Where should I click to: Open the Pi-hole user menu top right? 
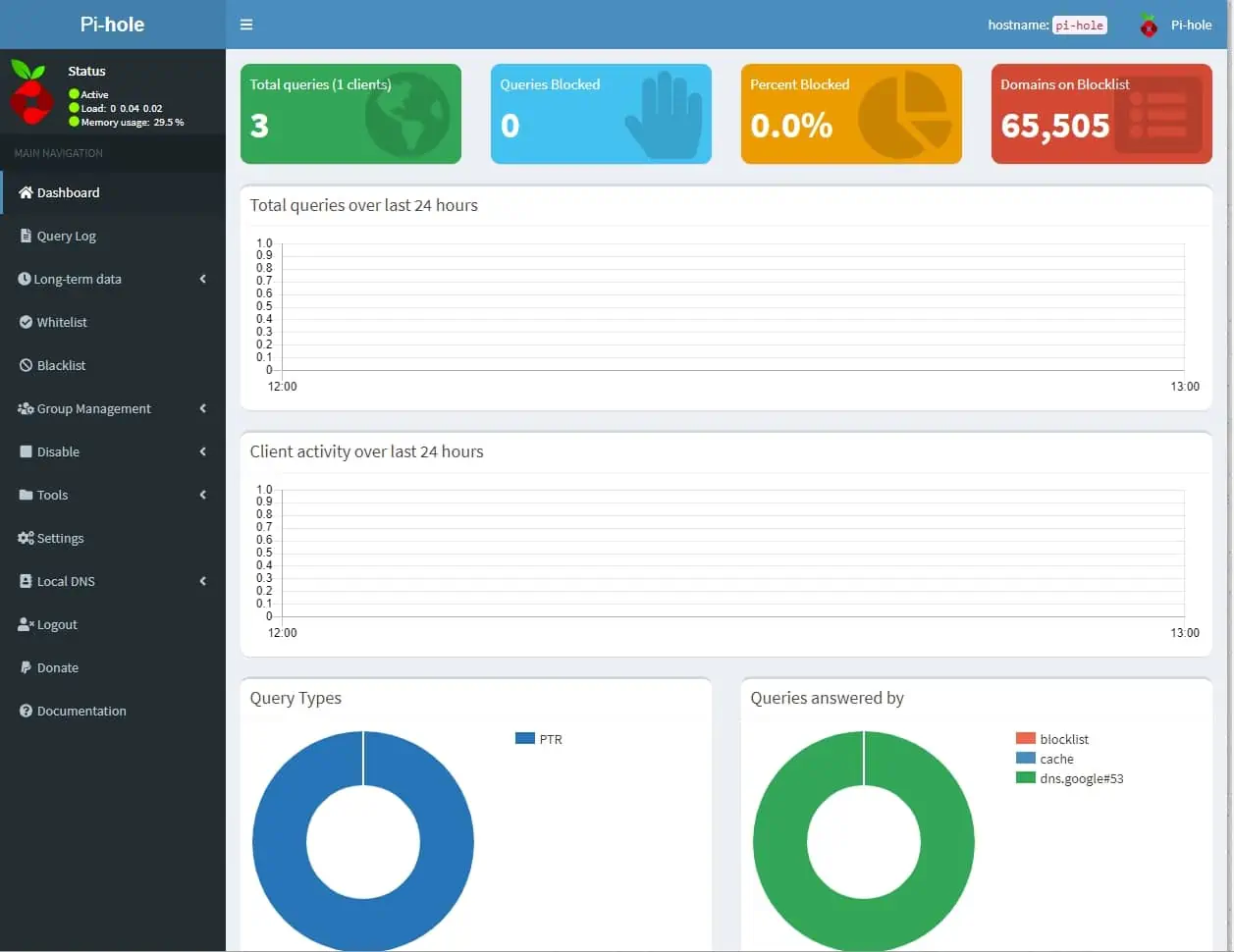click(x=1175, y=25)
